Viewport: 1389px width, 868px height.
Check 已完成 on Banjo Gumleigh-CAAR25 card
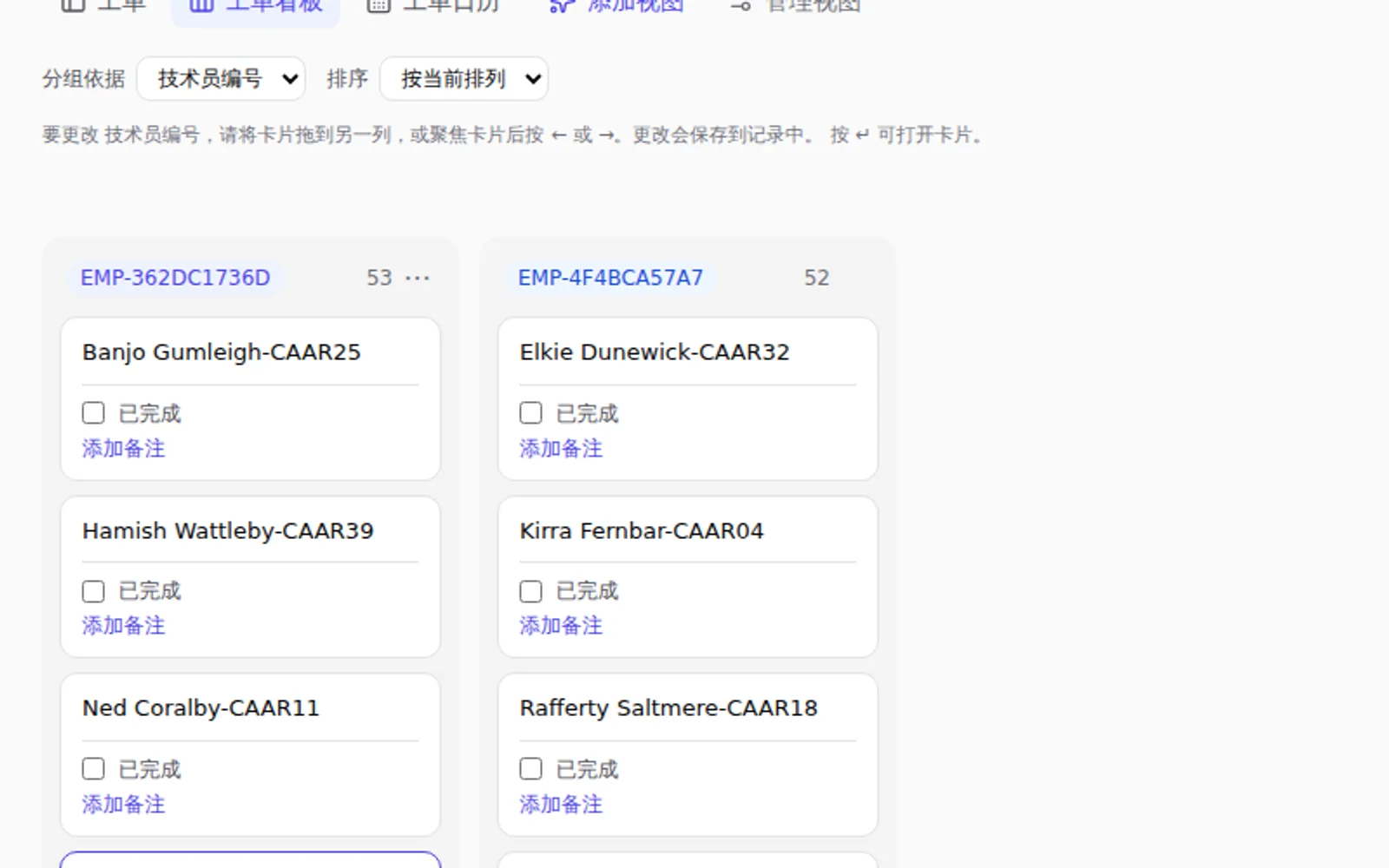pyautogui.click(x=93, y=413)
